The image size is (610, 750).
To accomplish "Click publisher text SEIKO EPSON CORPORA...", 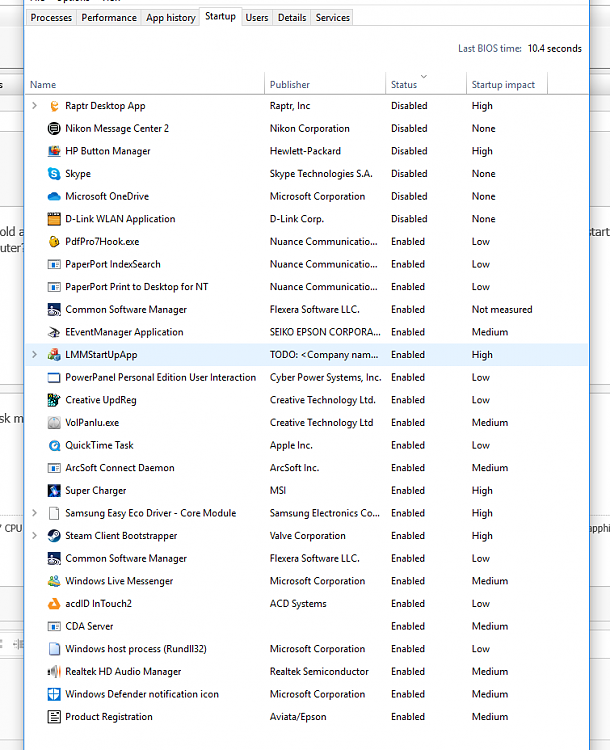I will 325,332.
